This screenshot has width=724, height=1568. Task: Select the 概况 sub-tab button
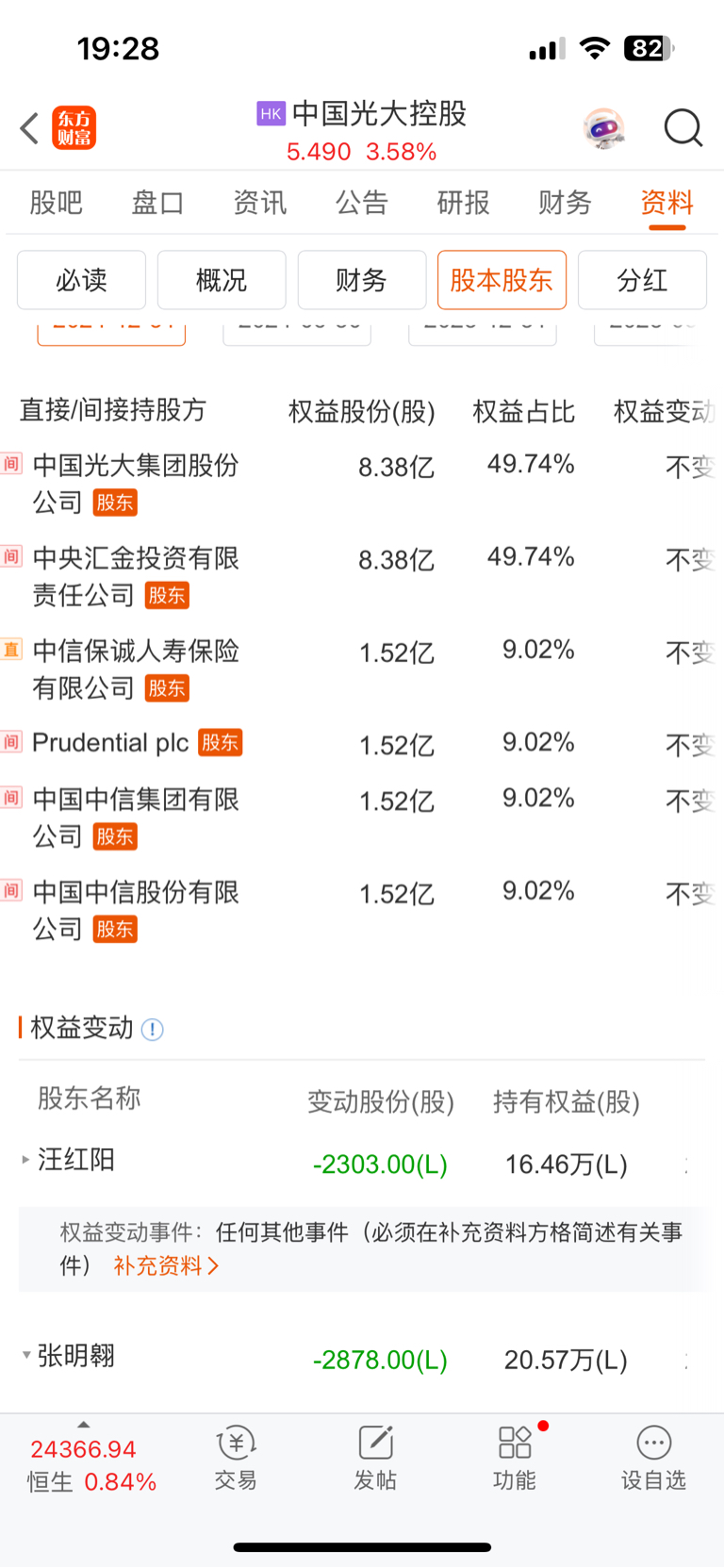(x=222, y=280)
